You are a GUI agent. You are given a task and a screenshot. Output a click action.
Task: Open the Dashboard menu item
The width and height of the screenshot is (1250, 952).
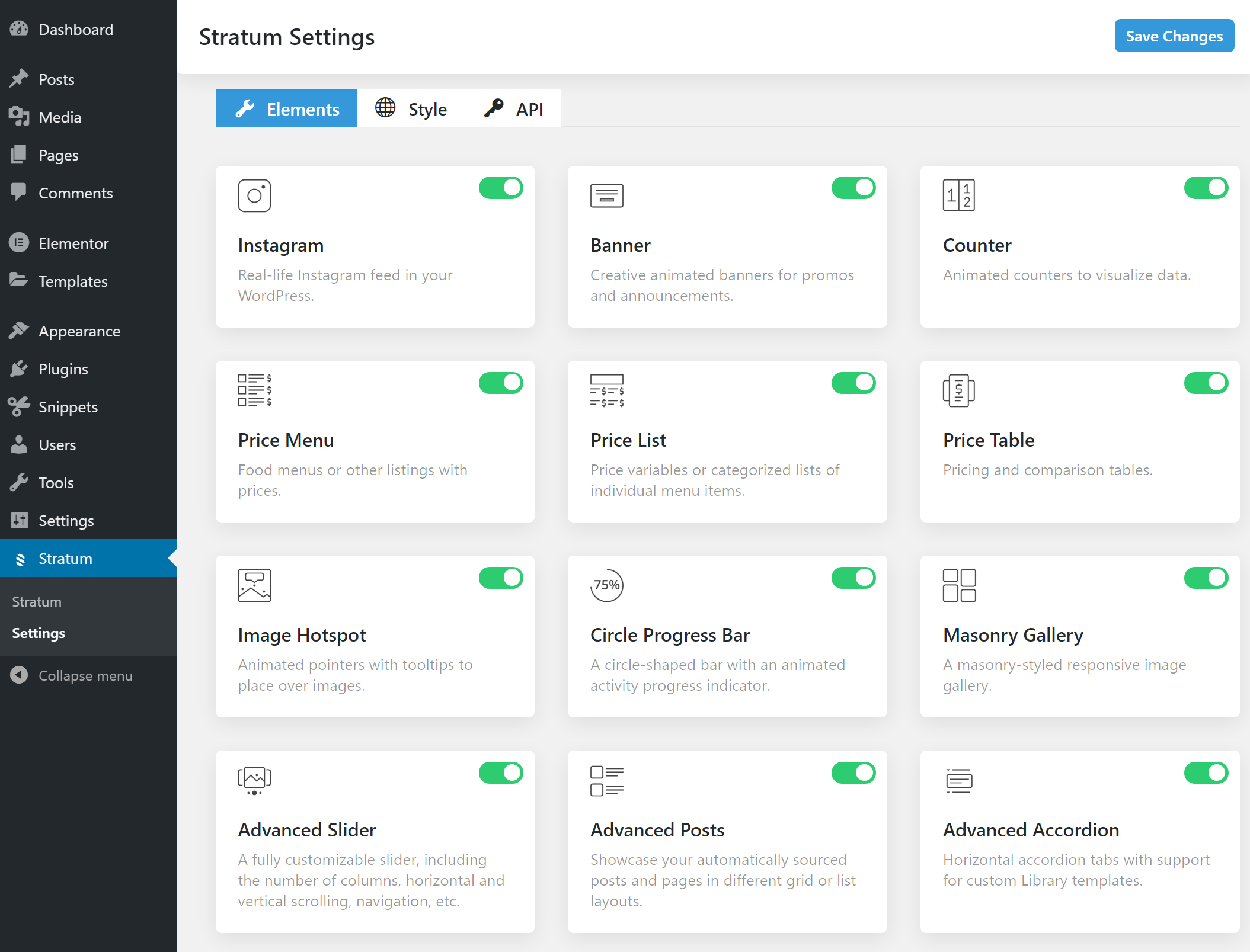88,29
